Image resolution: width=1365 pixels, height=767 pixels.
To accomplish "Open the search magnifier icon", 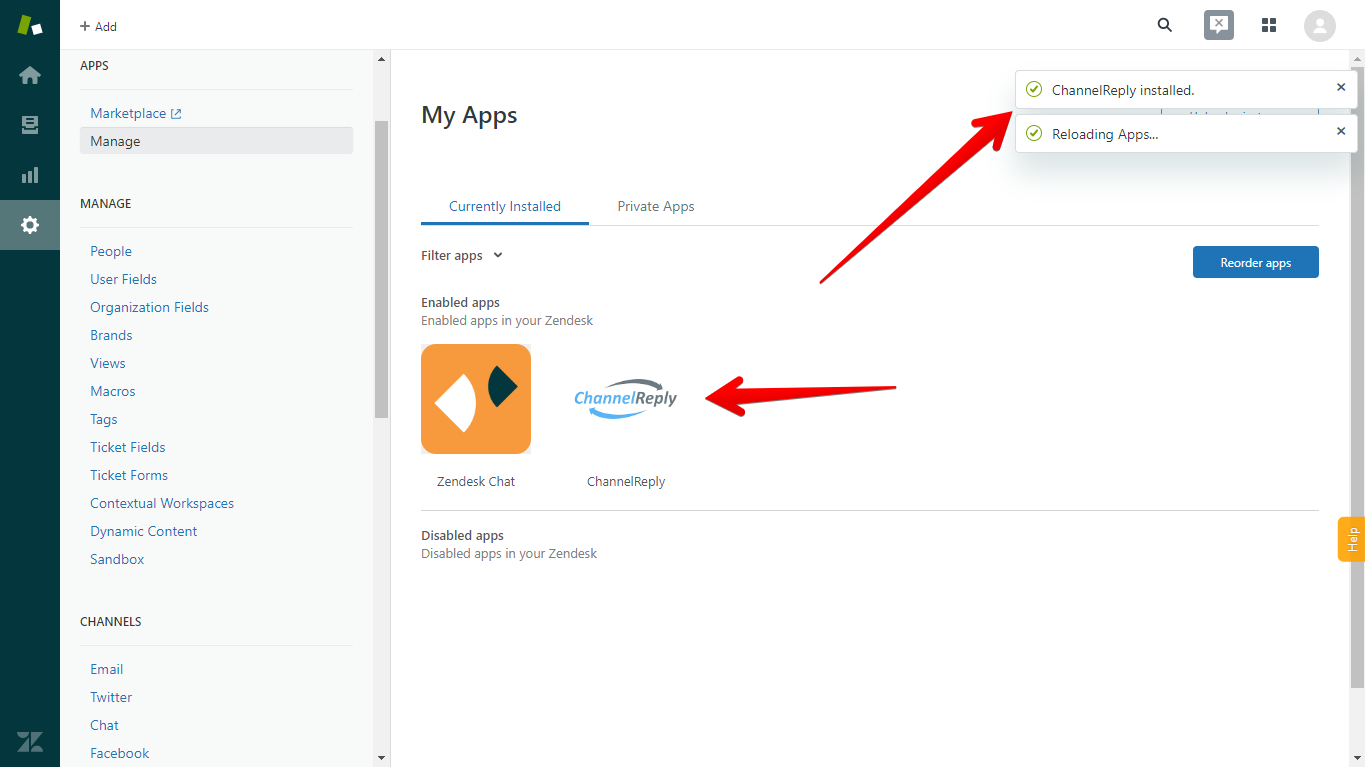I will point(1165,25).
